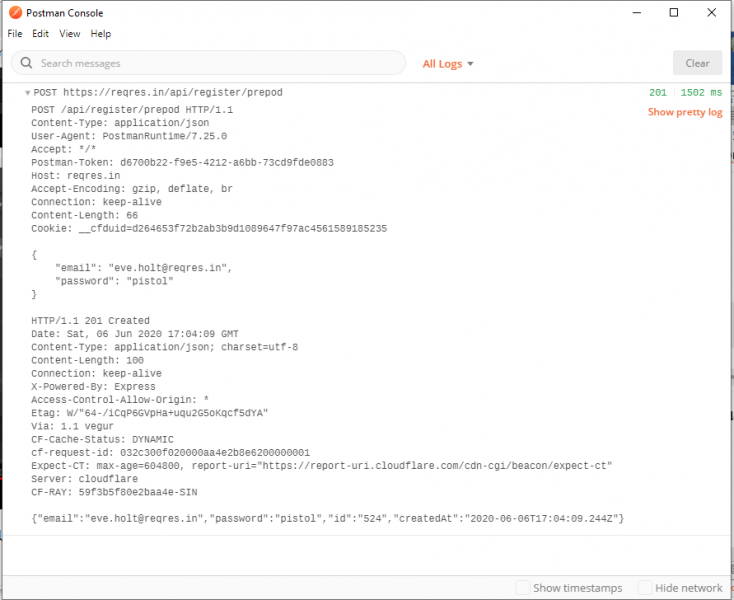Viewport: 734px width, 600px height.
Task: Clear the console with Clear button
Action: point(697,63)
